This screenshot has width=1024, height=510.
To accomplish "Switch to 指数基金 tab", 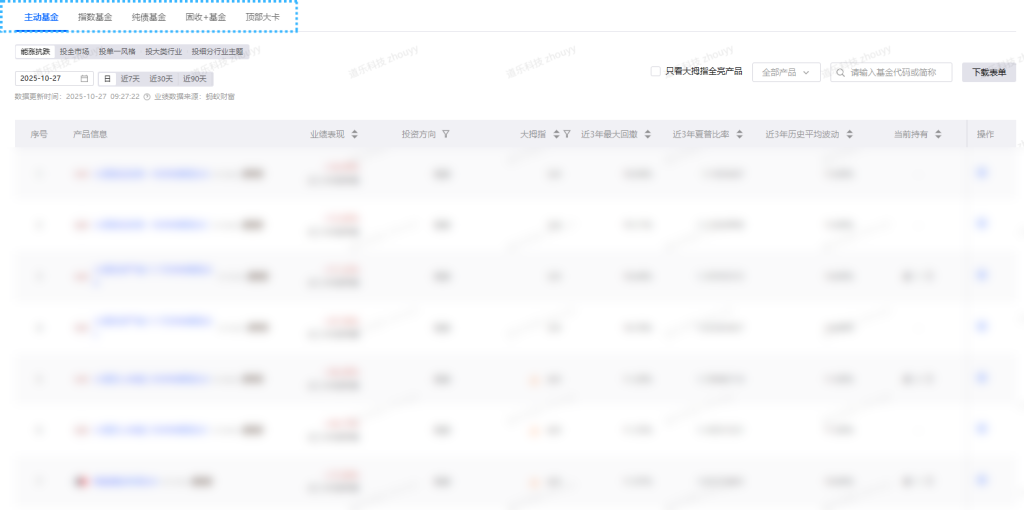I will click(95, 17).
